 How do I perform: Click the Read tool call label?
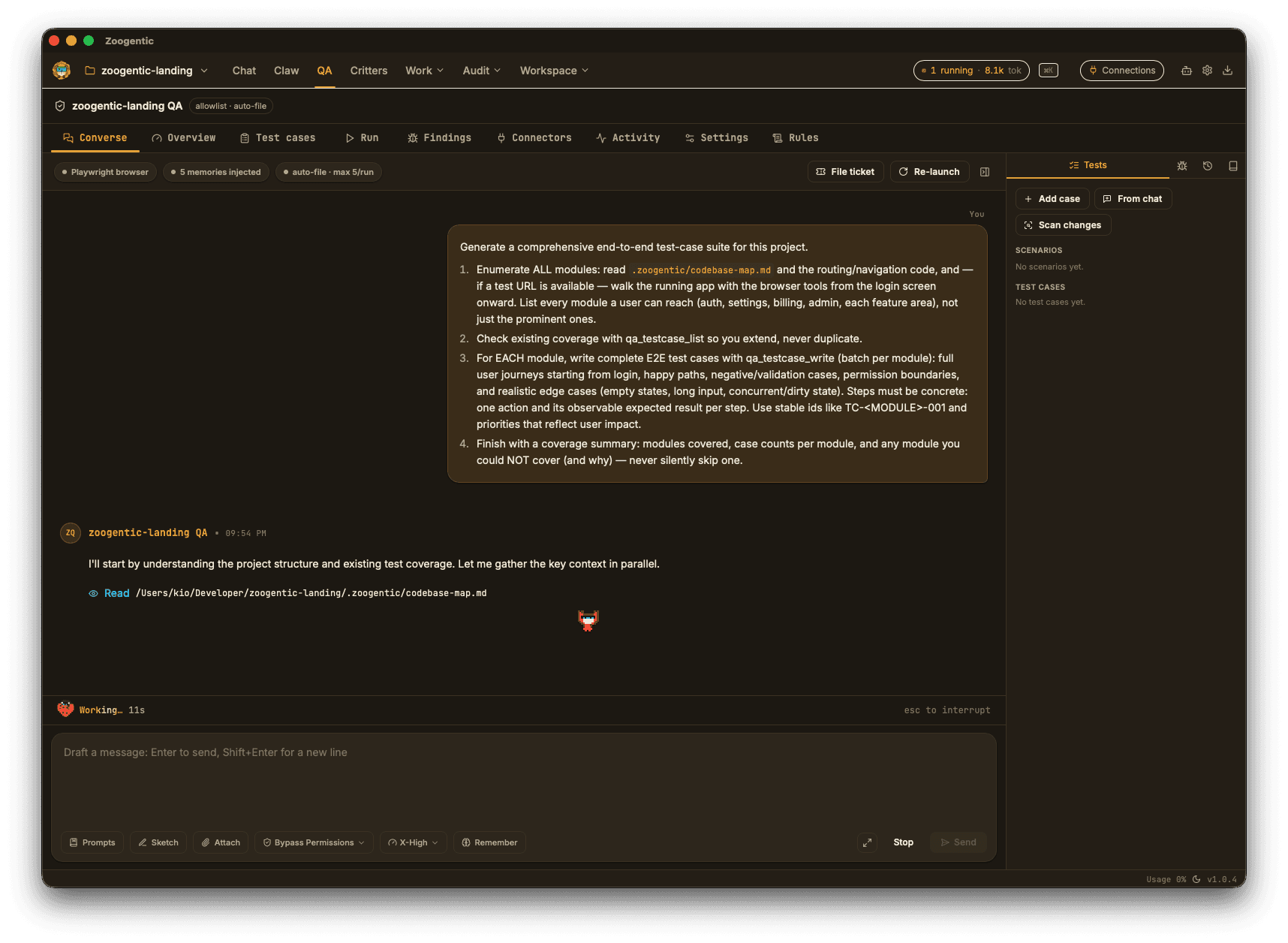(116, 593)
